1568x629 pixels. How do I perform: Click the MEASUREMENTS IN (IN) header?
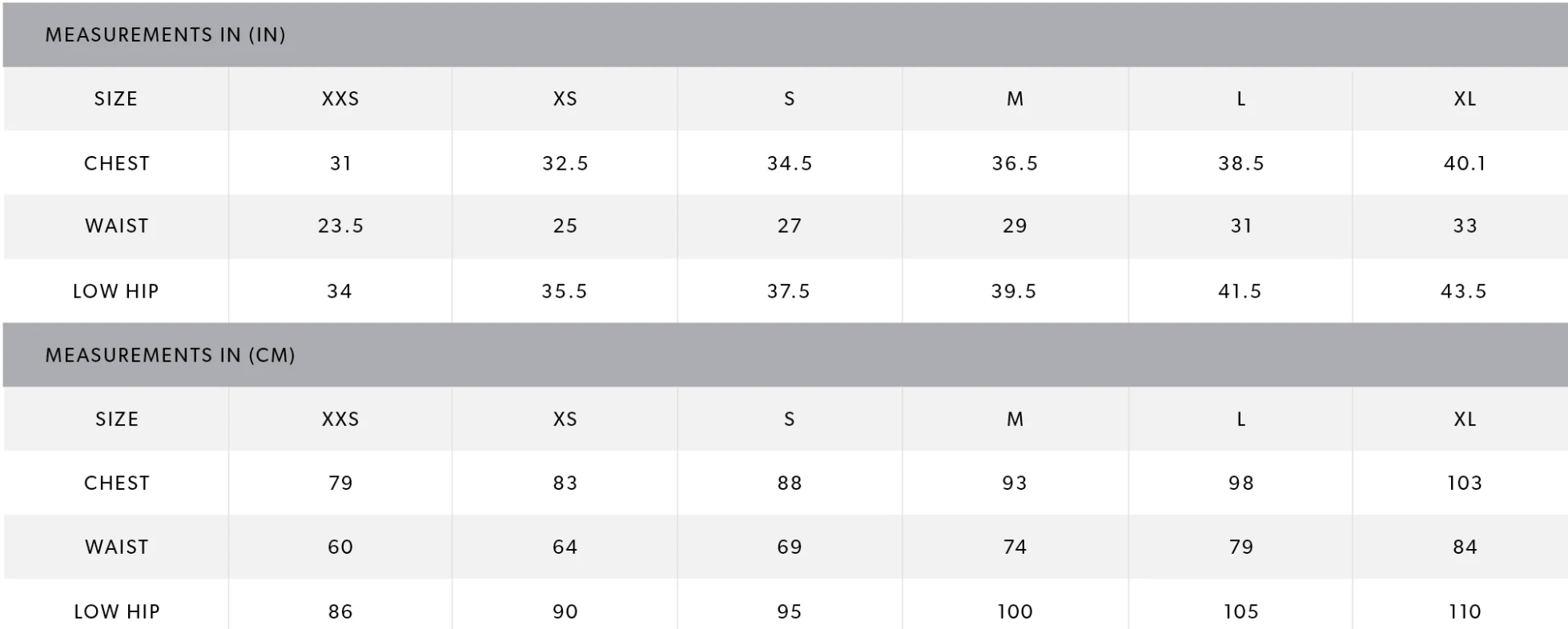pos(165,34)
